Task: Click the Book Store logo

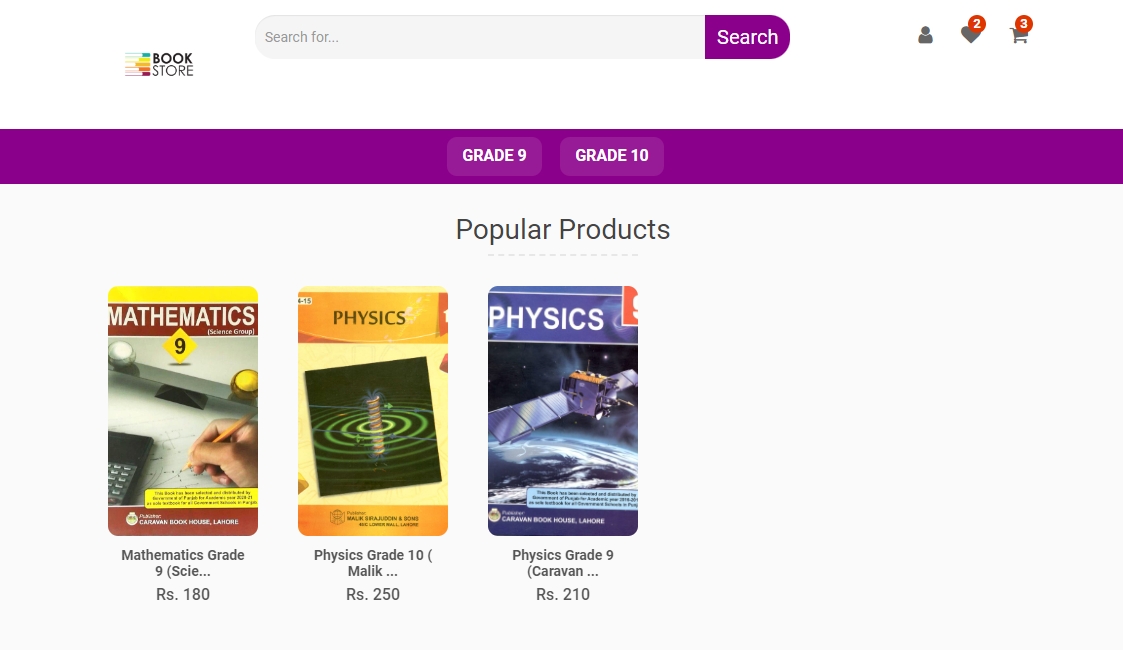Action: (159, 65)
